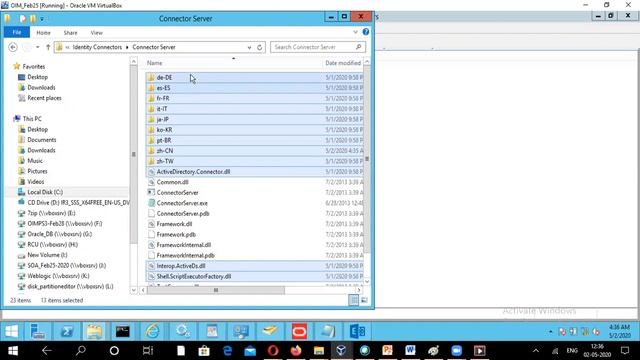Open the File ribbon tab
The width and height of the screenshot is (640, 360).
pyautogui.click(x=17, y=32)
